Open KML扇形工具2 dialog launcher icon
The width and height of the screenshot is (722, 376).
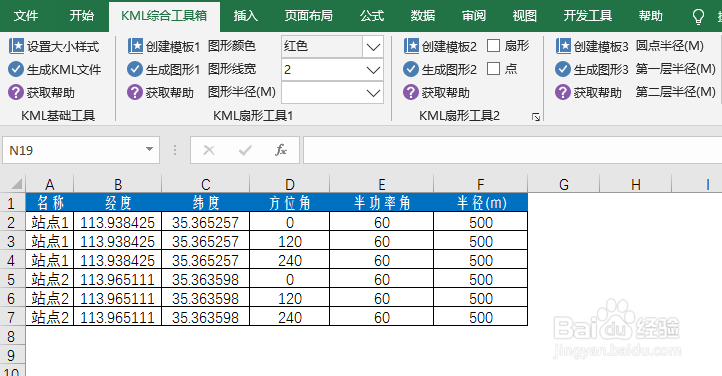[x=536, y=117]
